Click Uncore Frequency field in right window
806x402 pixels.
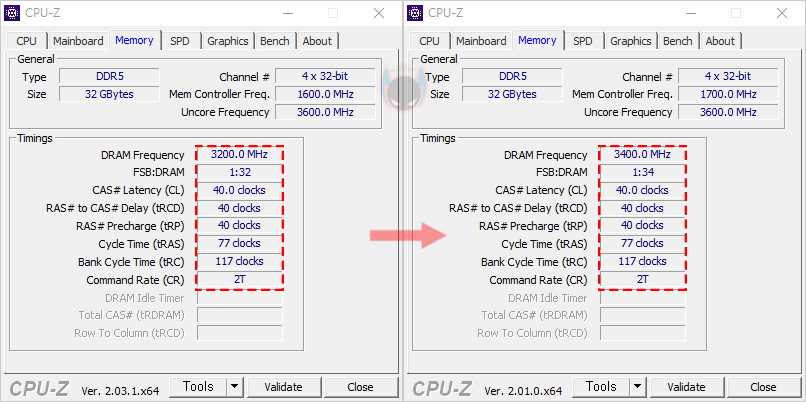coord(728,112)
